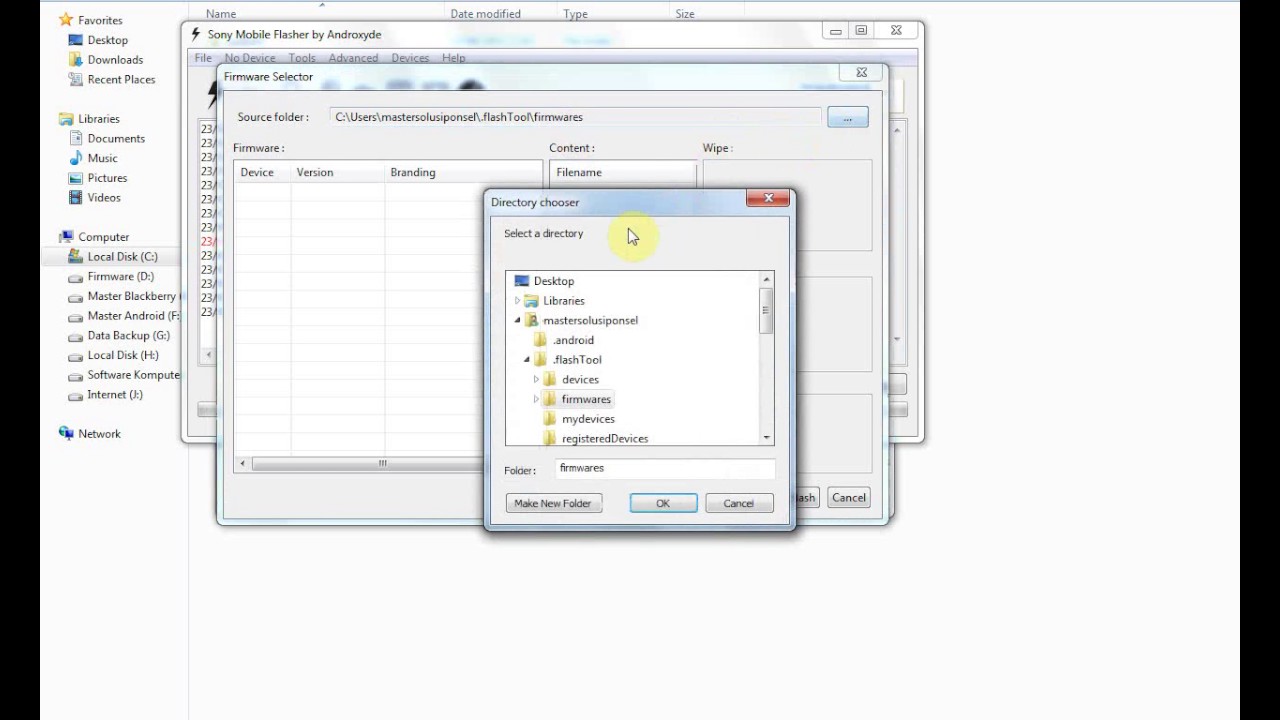Screen dimensions: 1280x720
Task: Select .android folder in tree
Action: [573, 340]
